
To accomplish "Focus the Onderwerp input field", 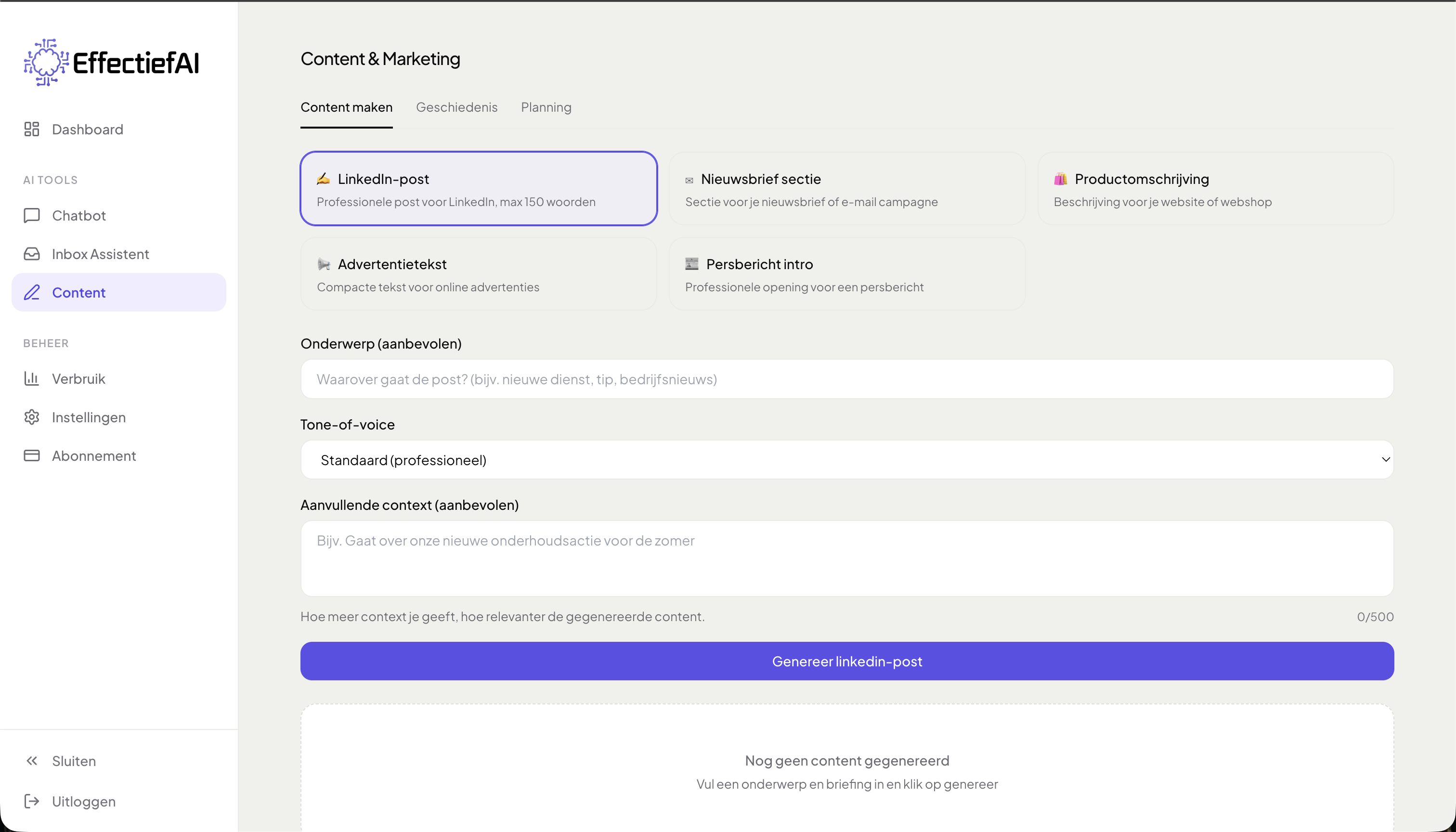I will tap(846, 379).
